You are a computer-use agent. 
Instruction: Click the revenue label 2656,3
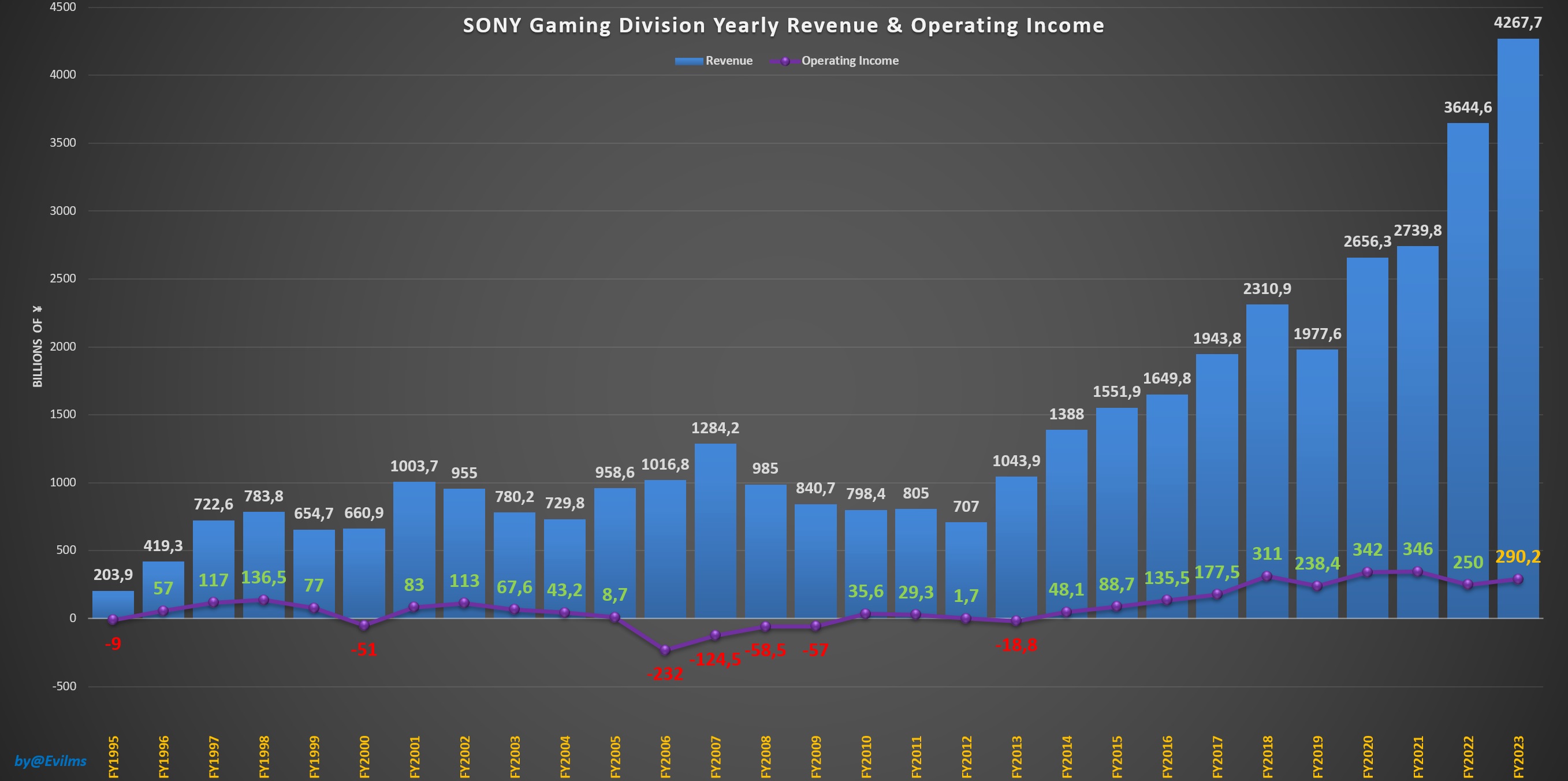[1367, 241]
